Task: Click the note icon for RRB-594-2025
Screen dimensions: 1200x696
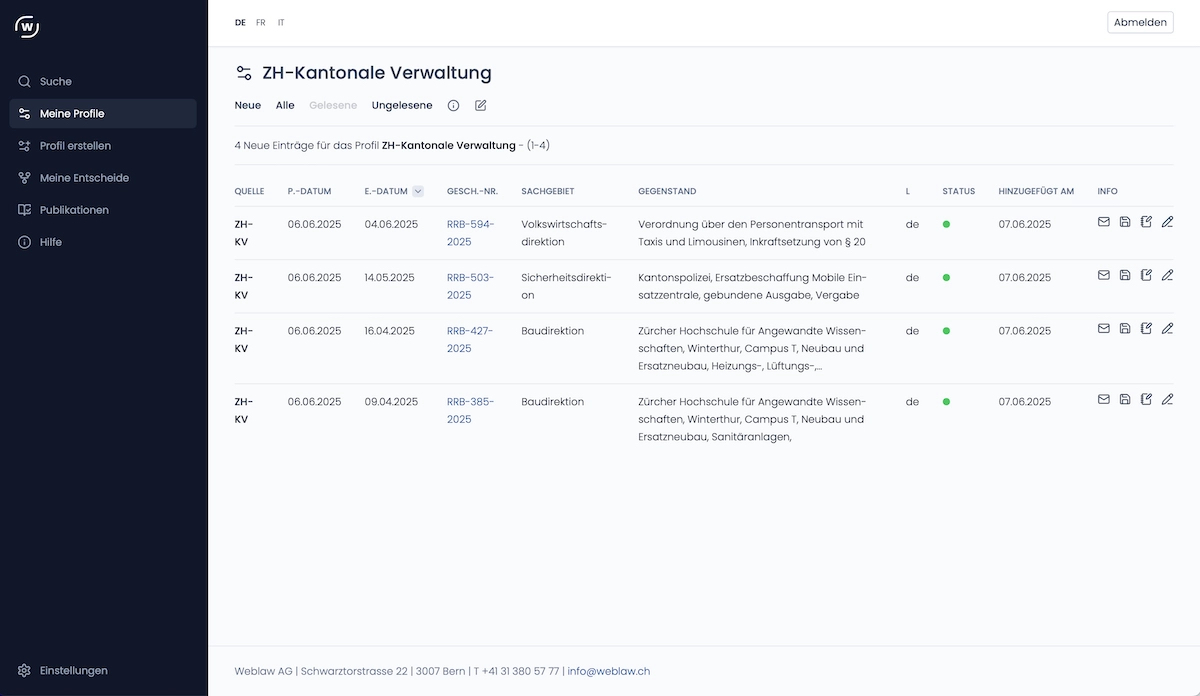Action: [1146, 222]
